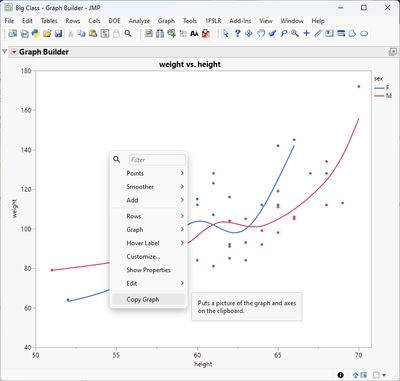Image resolution: width=400 pixels, height=381 pixels.
Task: Click the weight y-axis label
Action: (14, 209)
